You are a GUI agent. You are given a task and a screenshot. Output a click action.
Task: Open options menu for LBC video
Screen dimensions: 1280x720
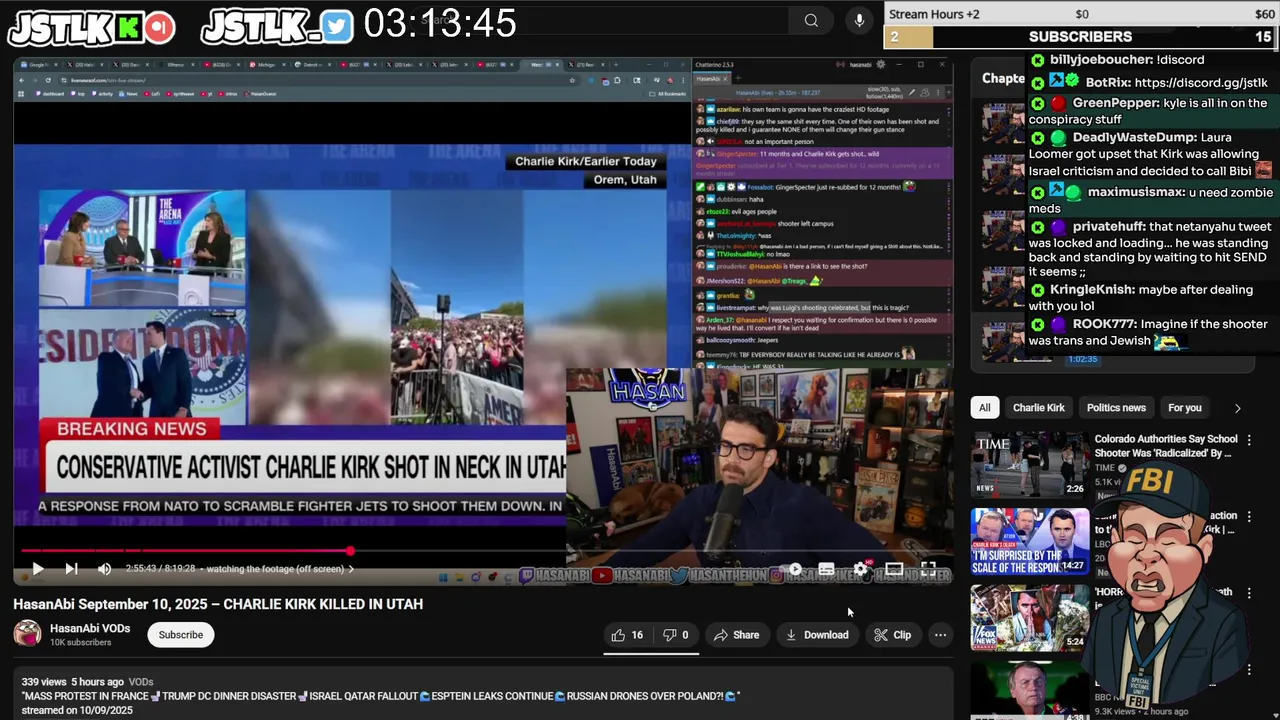click(x=1249, y=517)
